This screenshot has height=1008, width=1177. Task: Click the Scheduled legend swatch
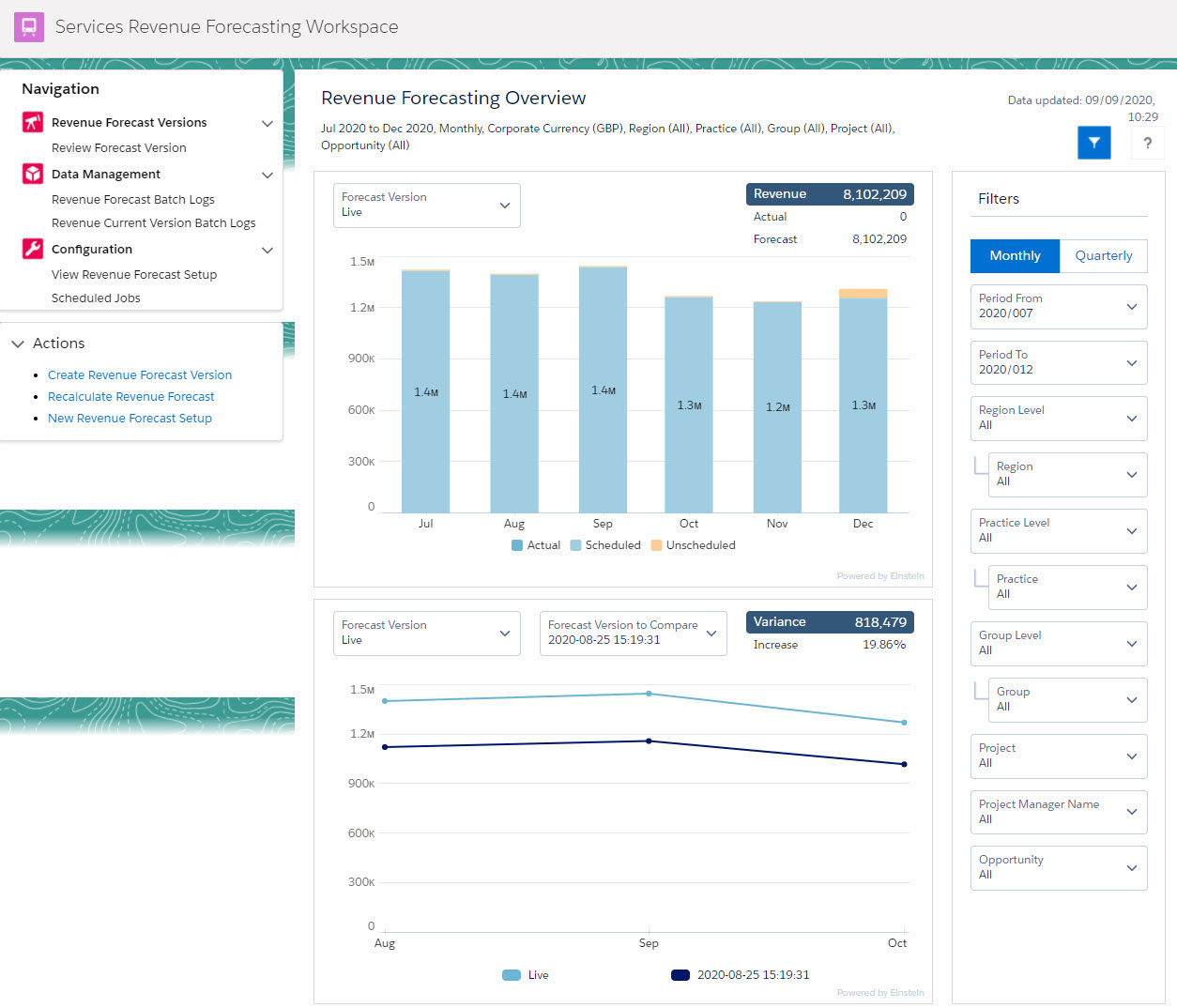point(575,545)
